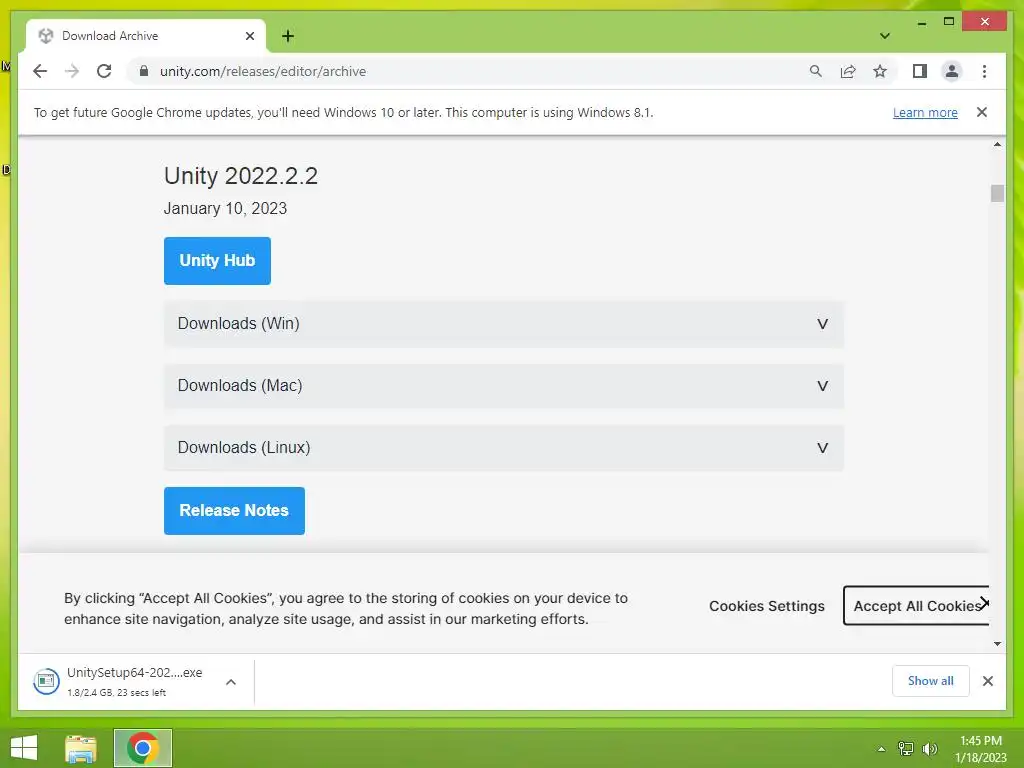Image resolution: width=1024 pixels, height=768 pixels.
Task: Click the Unity 2022.2.2 heading
Action: pyautogui.click(x=241, y=176)
